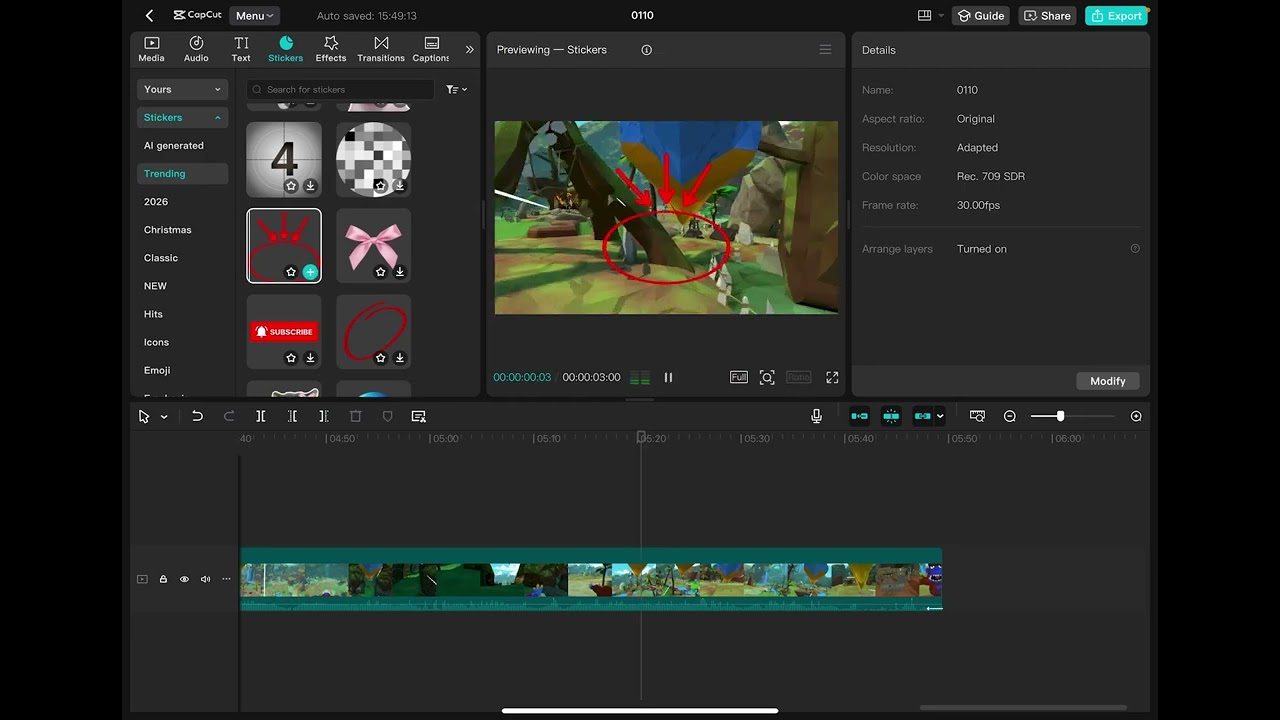Click the timeline zoom slider
The image size is (1280, 720).
point(1073,417)
